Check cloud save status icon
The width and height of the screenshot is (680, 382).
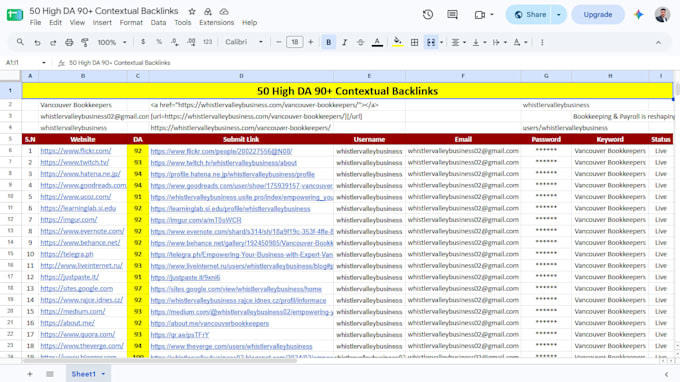tap(224, 11)
